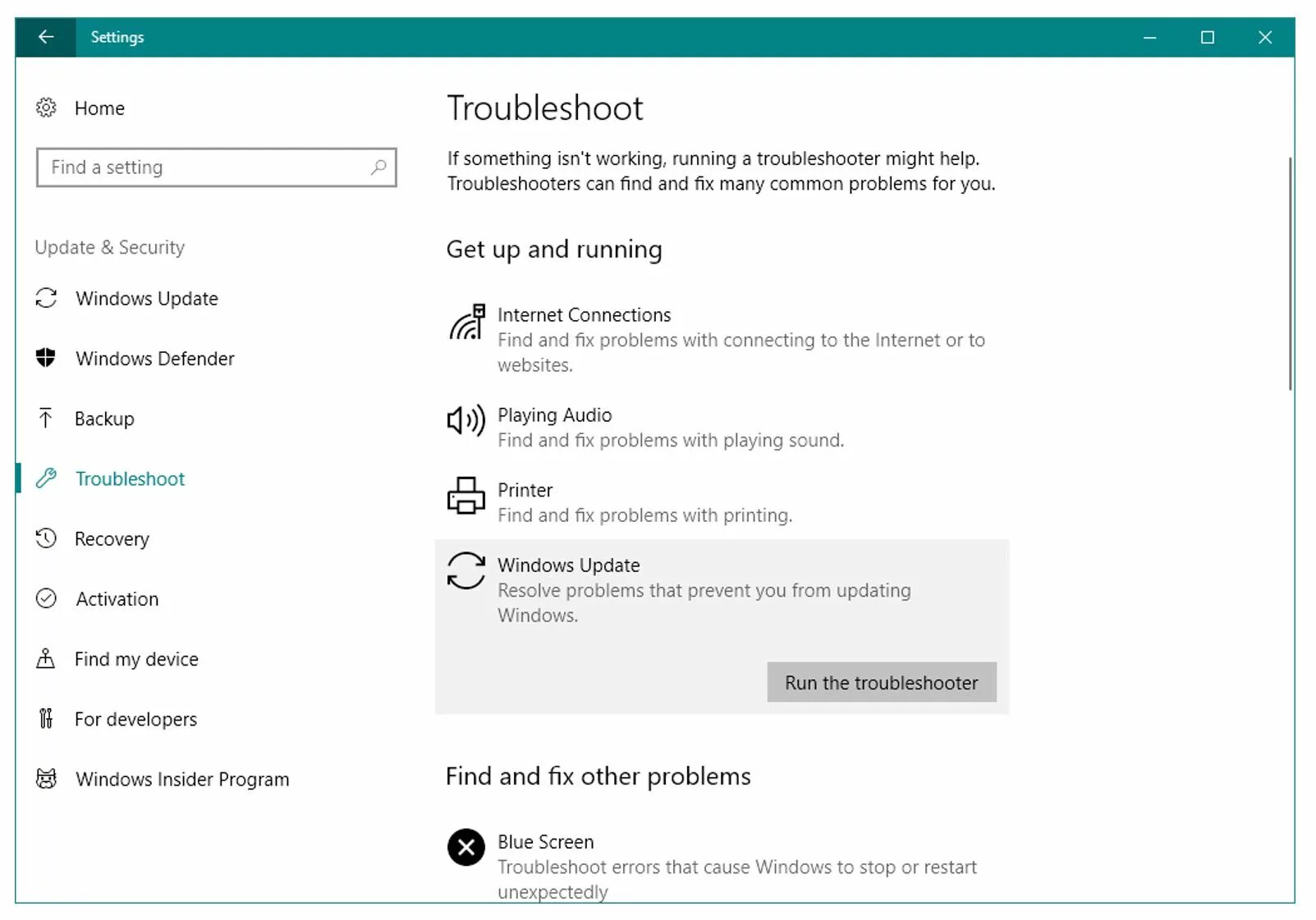Click the back arrow in the title bar
Image resolution: width=1316 pixels, height=920 pixels.
46,37
